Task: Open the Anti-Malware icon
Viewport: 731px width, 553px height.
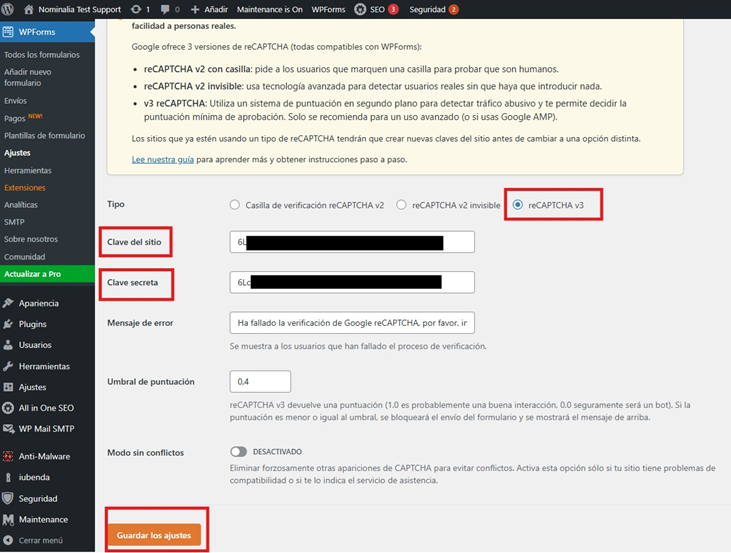Action: 8,456
